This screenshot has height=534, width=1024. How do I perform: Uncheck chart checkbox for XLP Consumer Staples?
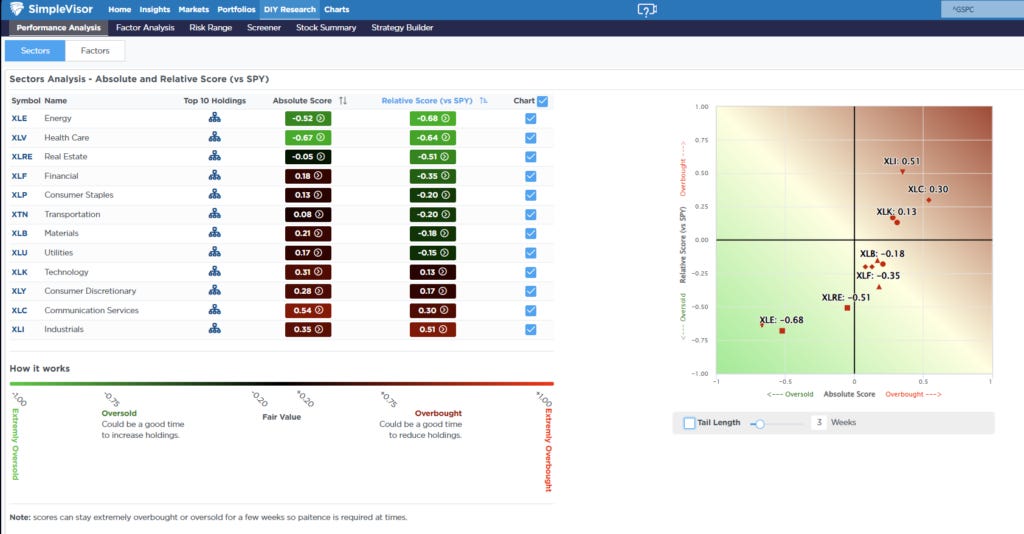(531, 195)
